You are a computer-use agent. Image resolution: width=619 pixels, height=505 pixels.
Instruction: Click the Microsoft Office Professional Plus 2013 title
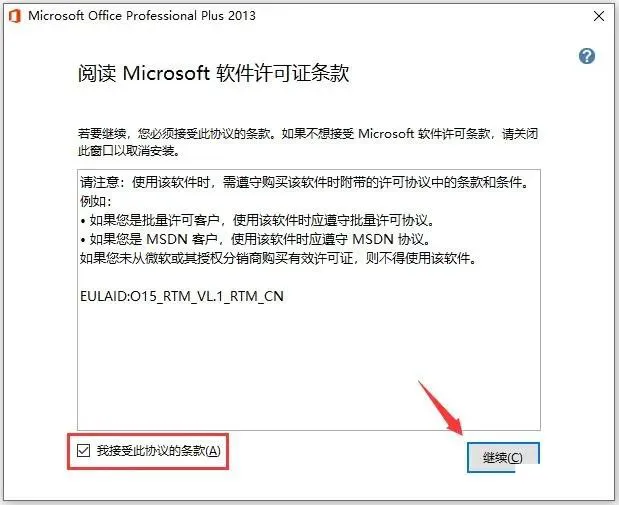tap(142, 16)
